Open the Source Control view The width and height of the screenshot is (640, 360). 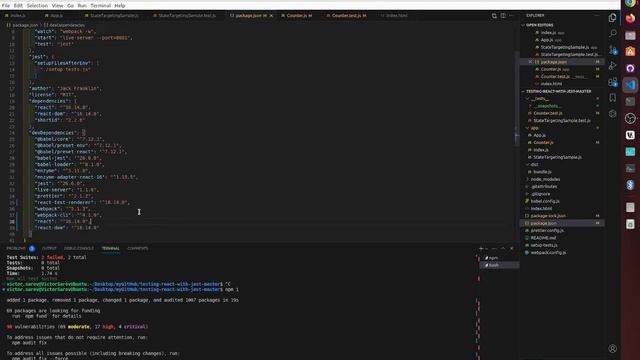(612, 50)
